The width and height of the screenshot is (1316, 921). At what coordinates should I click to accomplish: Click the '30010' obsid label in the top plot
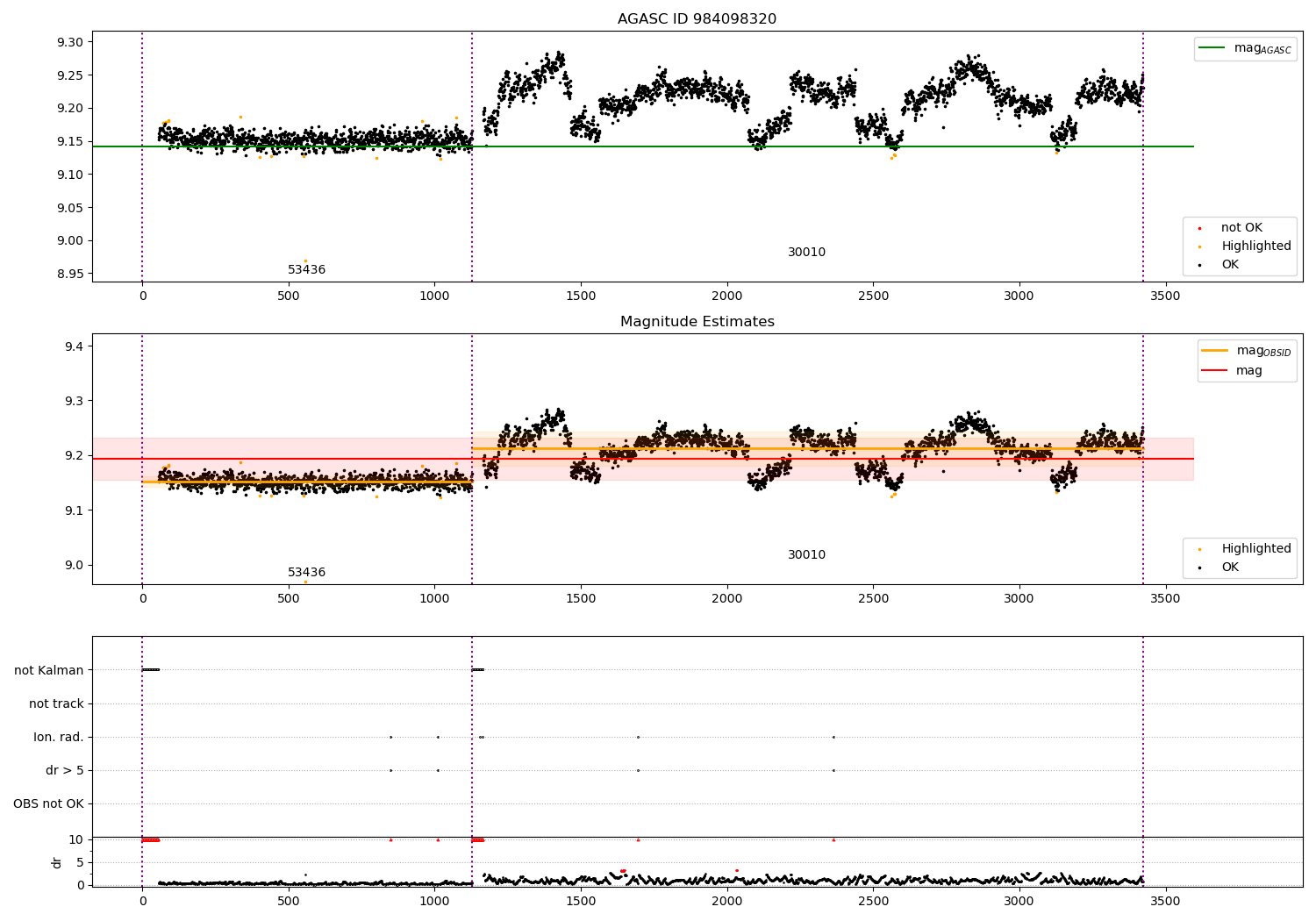pyautogui.click(x=806, y=252)
